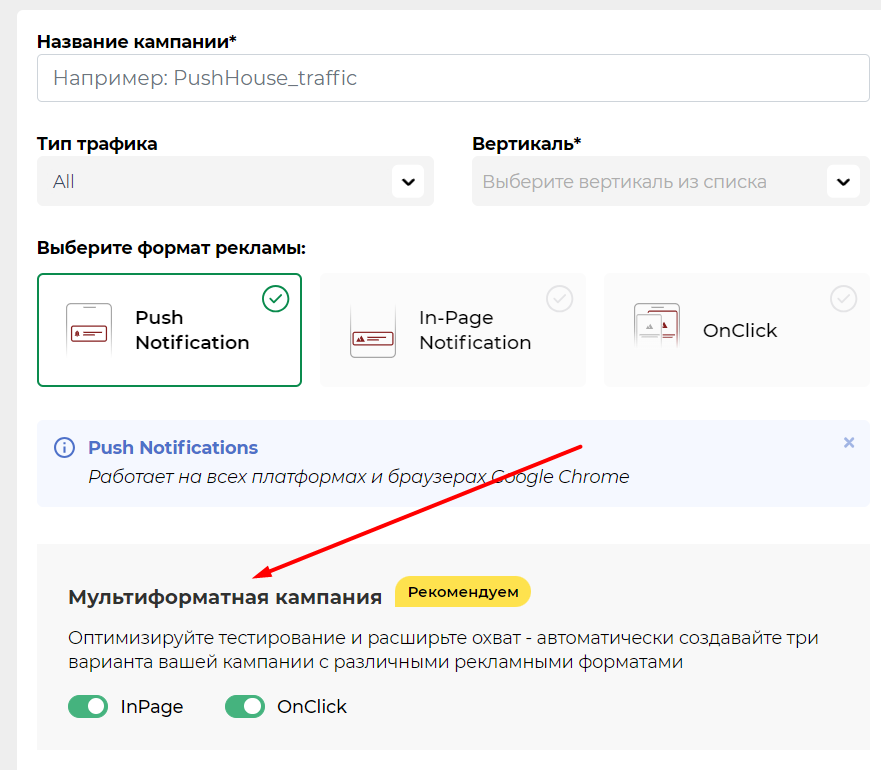Focus the Название кампании input field
This screenshot has height=770, width=881.
point(453,78)
